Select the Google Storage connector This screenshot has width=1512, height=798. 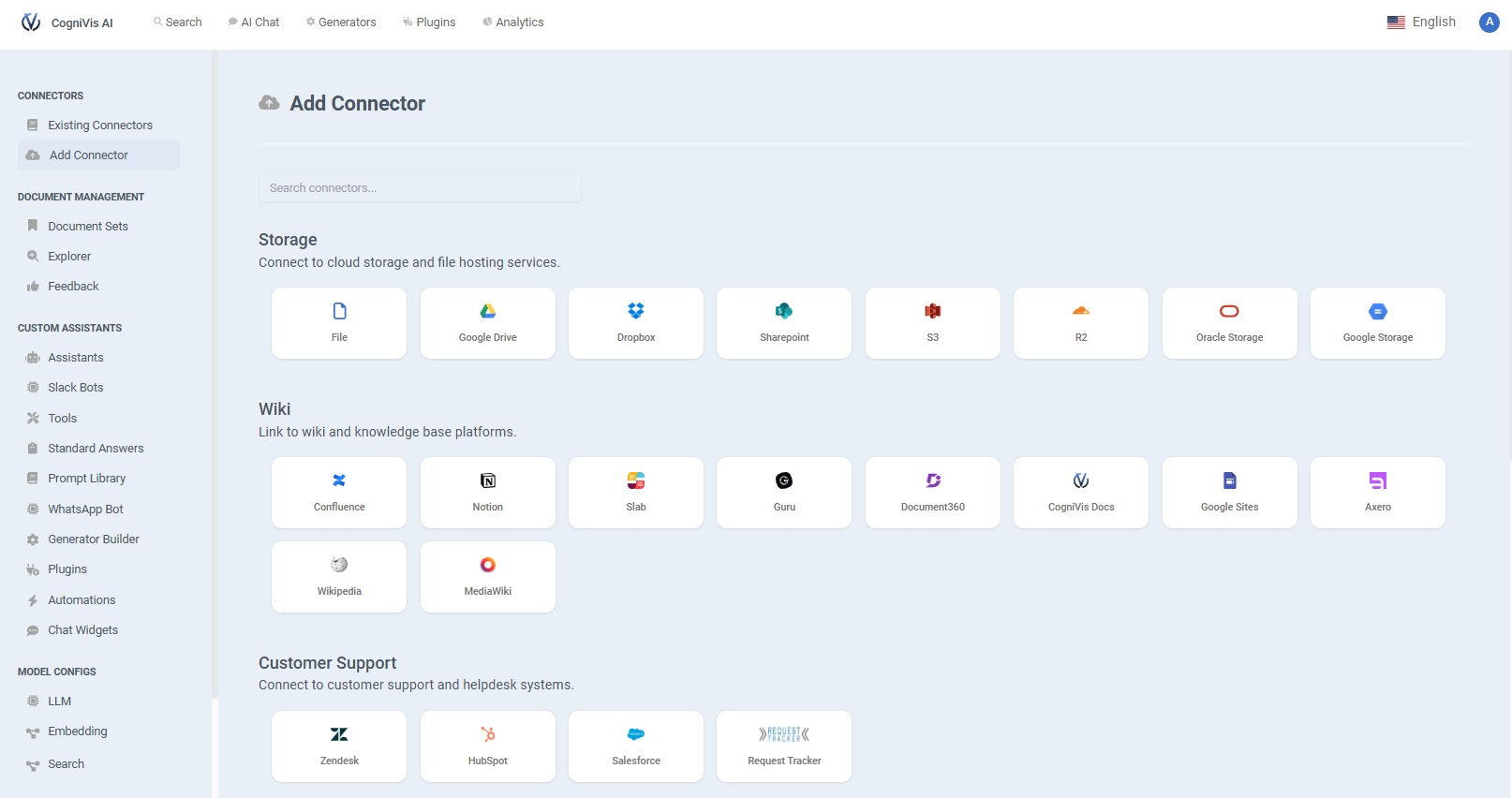(1378, 323)
